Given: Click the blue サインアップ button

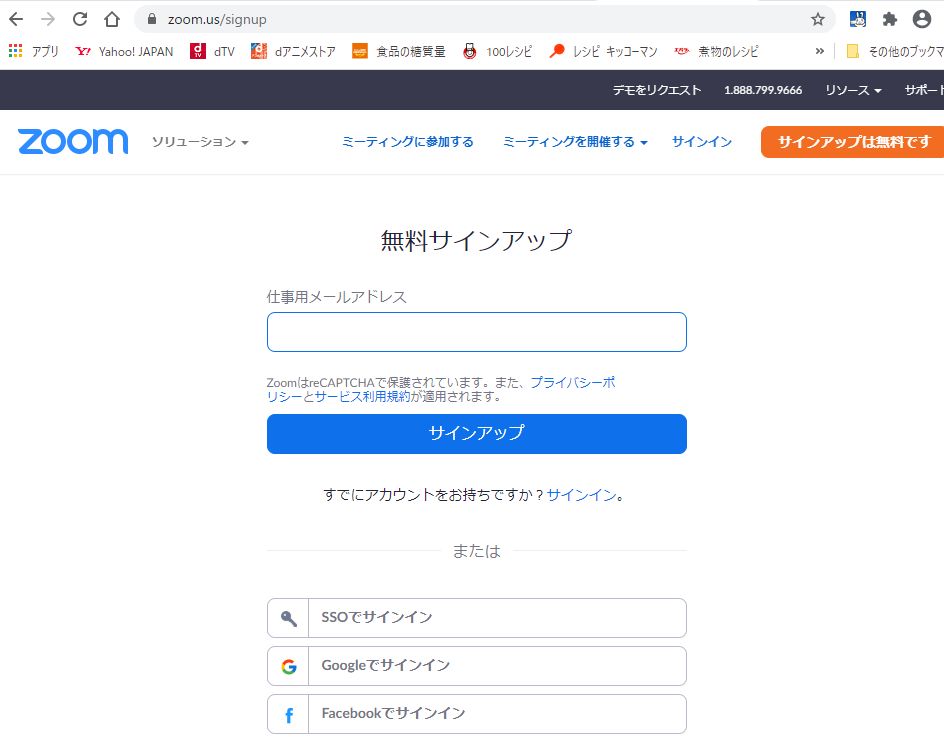Looking at the screenshot, I should pos(476,433).
